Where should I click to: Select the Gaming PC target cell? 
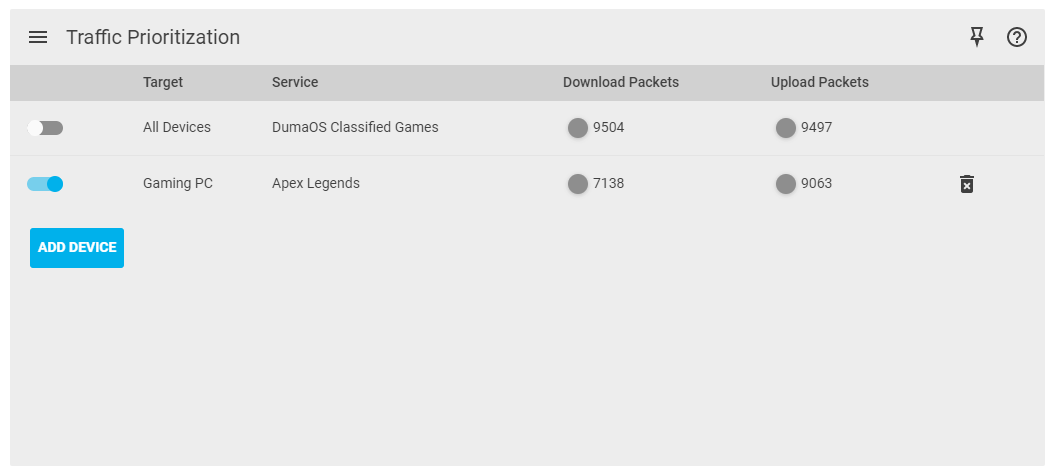178,183
